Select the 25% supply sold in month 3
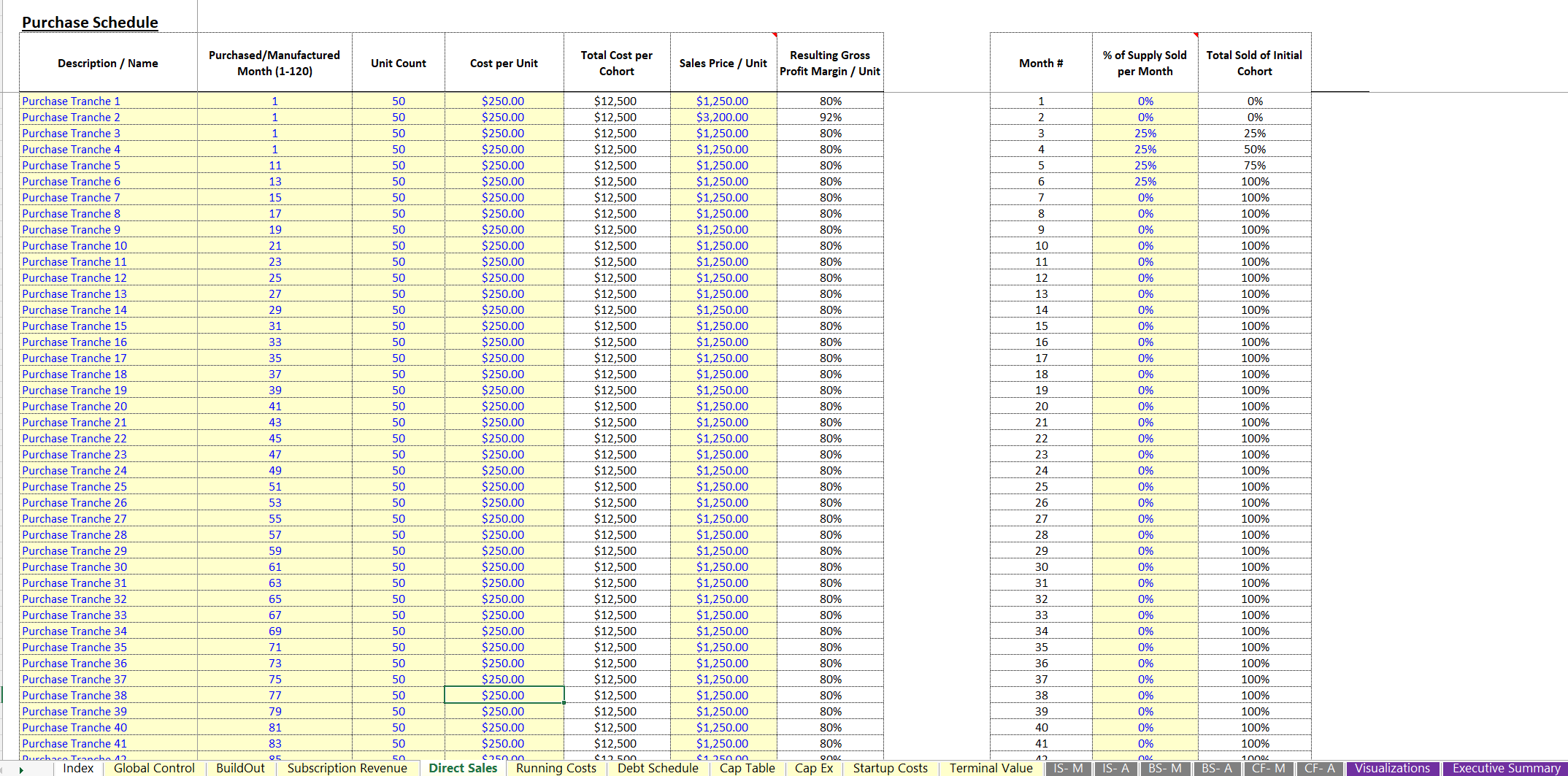1568x776 pixels. point(1145,133)
